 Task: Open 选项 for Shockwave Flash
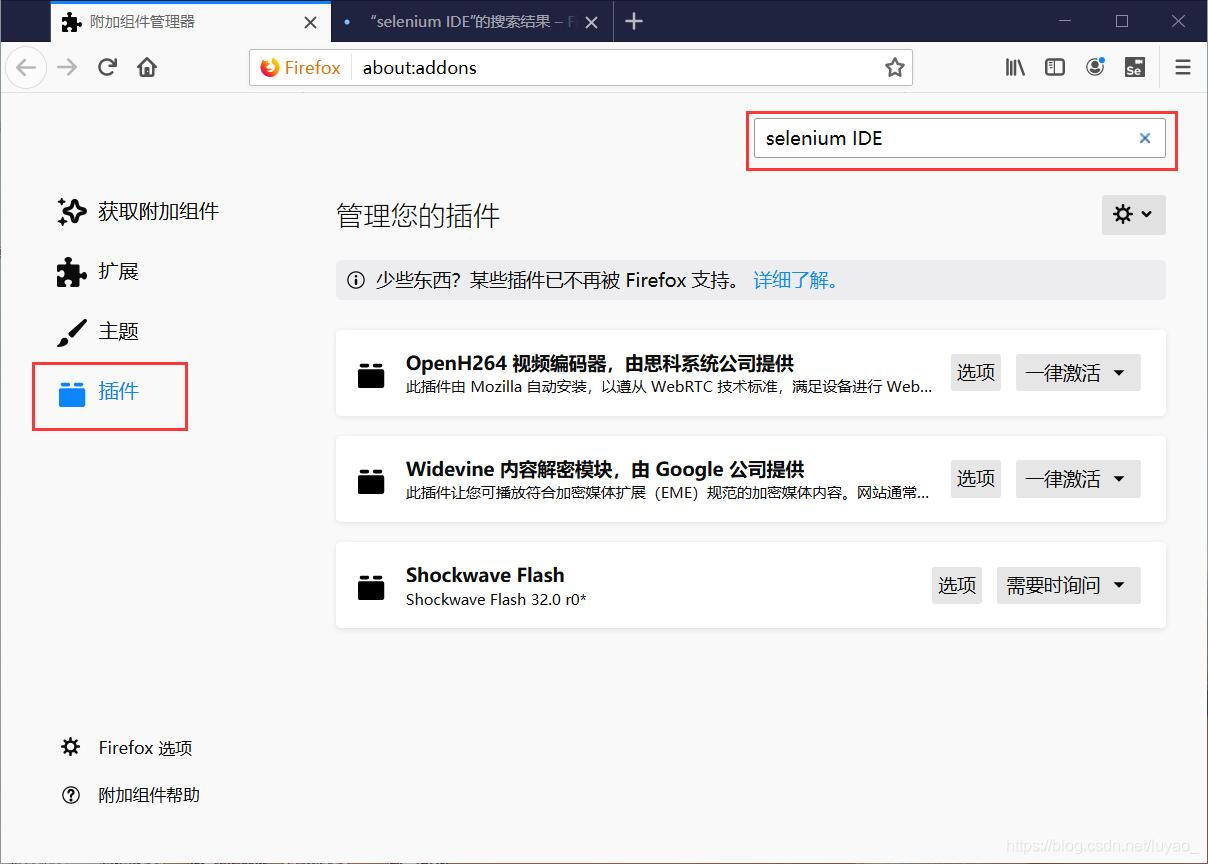pyautogui.click(x=957, y=585)
